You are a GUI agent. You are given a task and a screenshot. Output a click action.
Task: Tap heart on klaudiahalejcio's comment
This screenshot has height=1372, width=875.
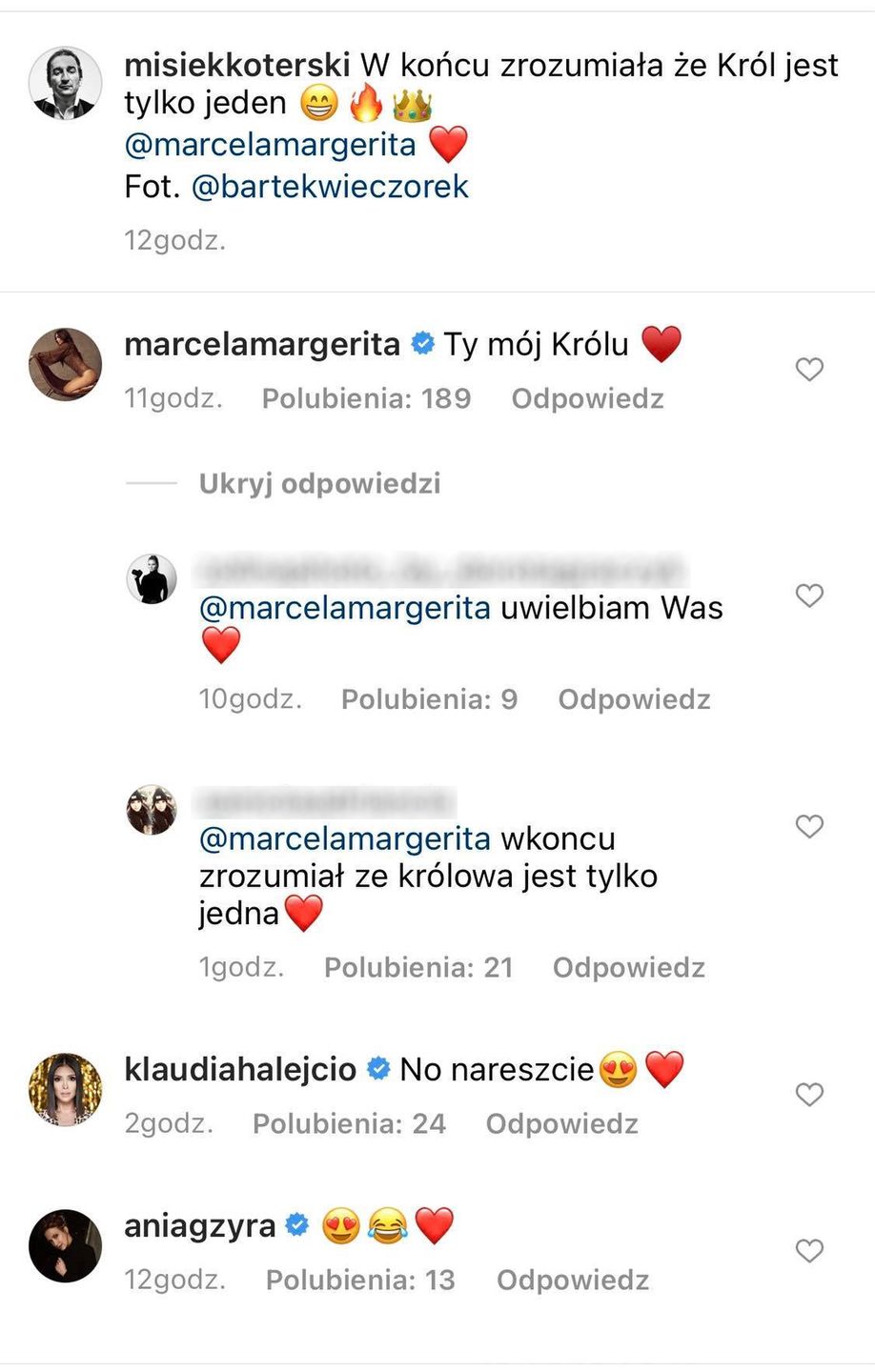tap(808, 1095)
